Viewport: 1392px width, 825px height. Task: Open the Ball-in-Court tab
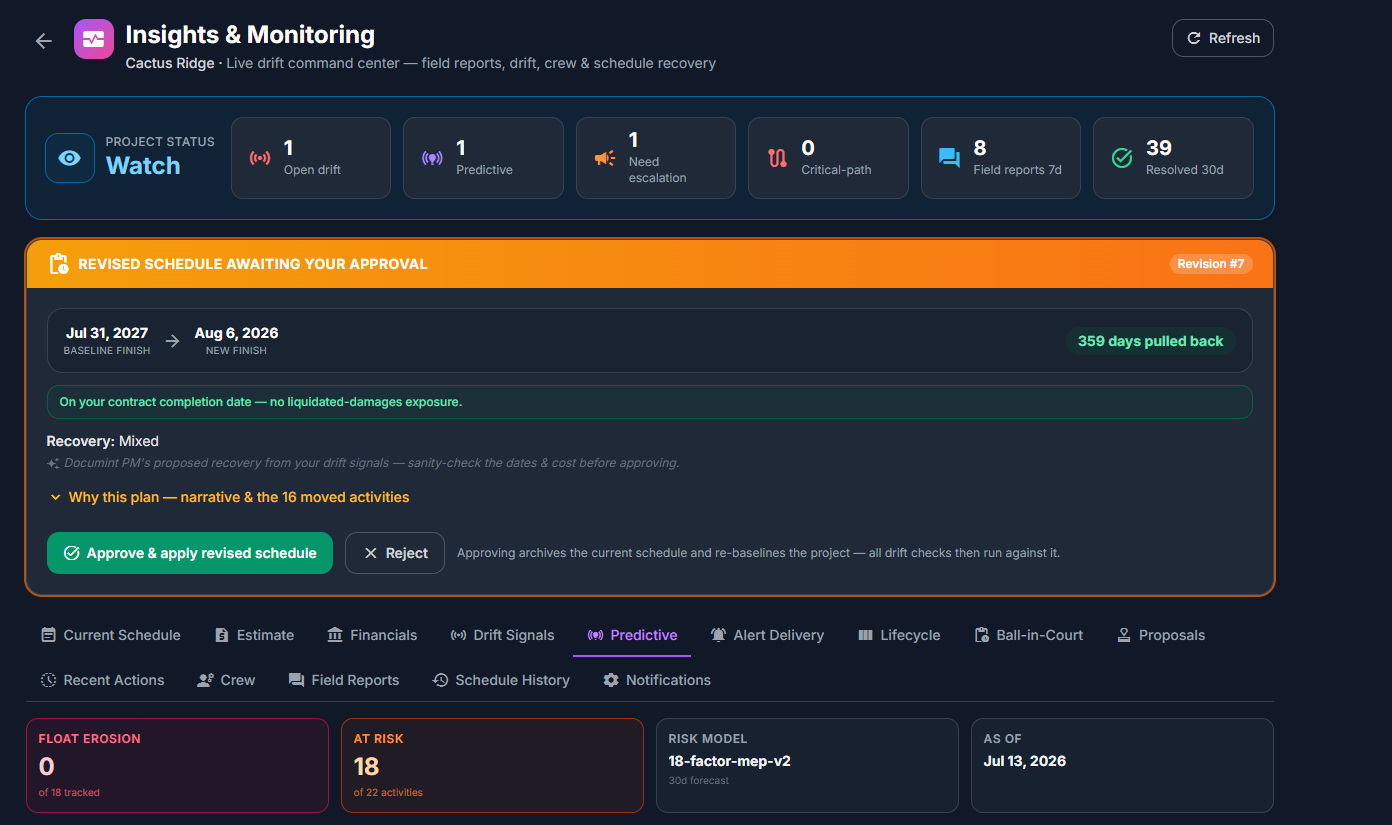[x=1028, y=635]
